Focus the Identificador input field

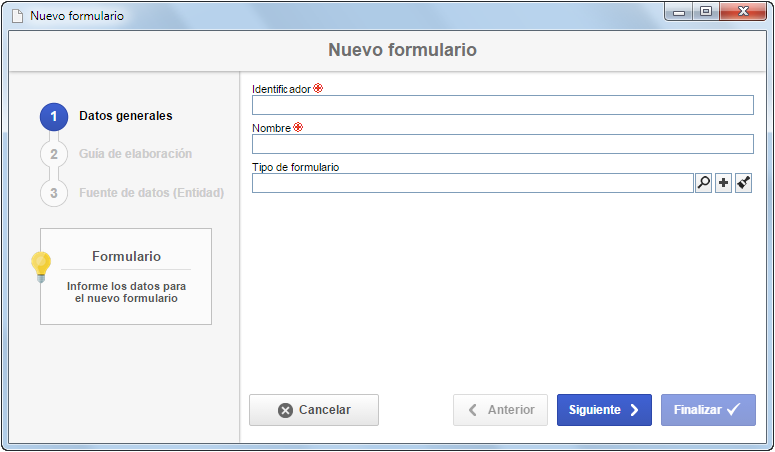click(x=503, y=105)
